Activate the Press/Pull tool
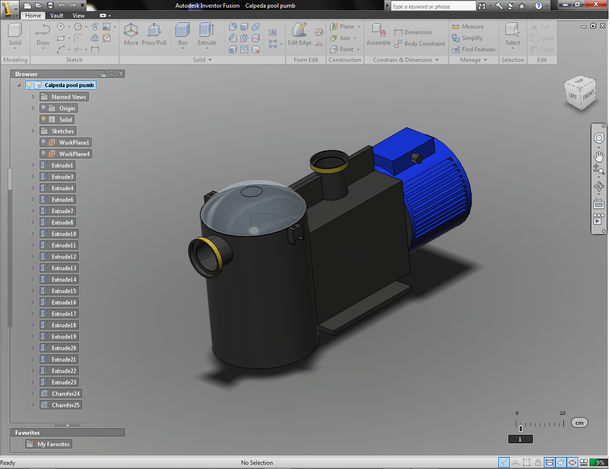Image resolution: width=610 pixels, height=469 pixels. (x=154, y=30)
